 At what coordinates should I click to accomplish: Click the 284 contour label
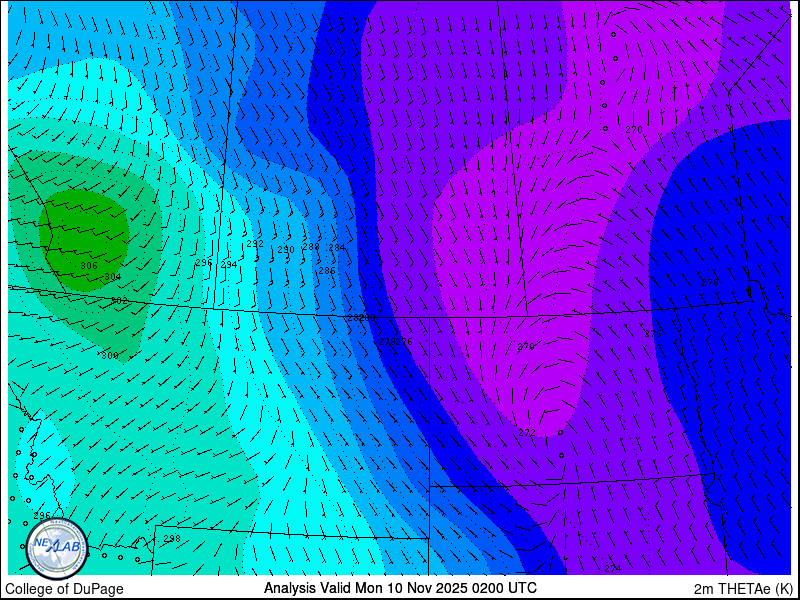pyautogui.click(x=337, y=247)
